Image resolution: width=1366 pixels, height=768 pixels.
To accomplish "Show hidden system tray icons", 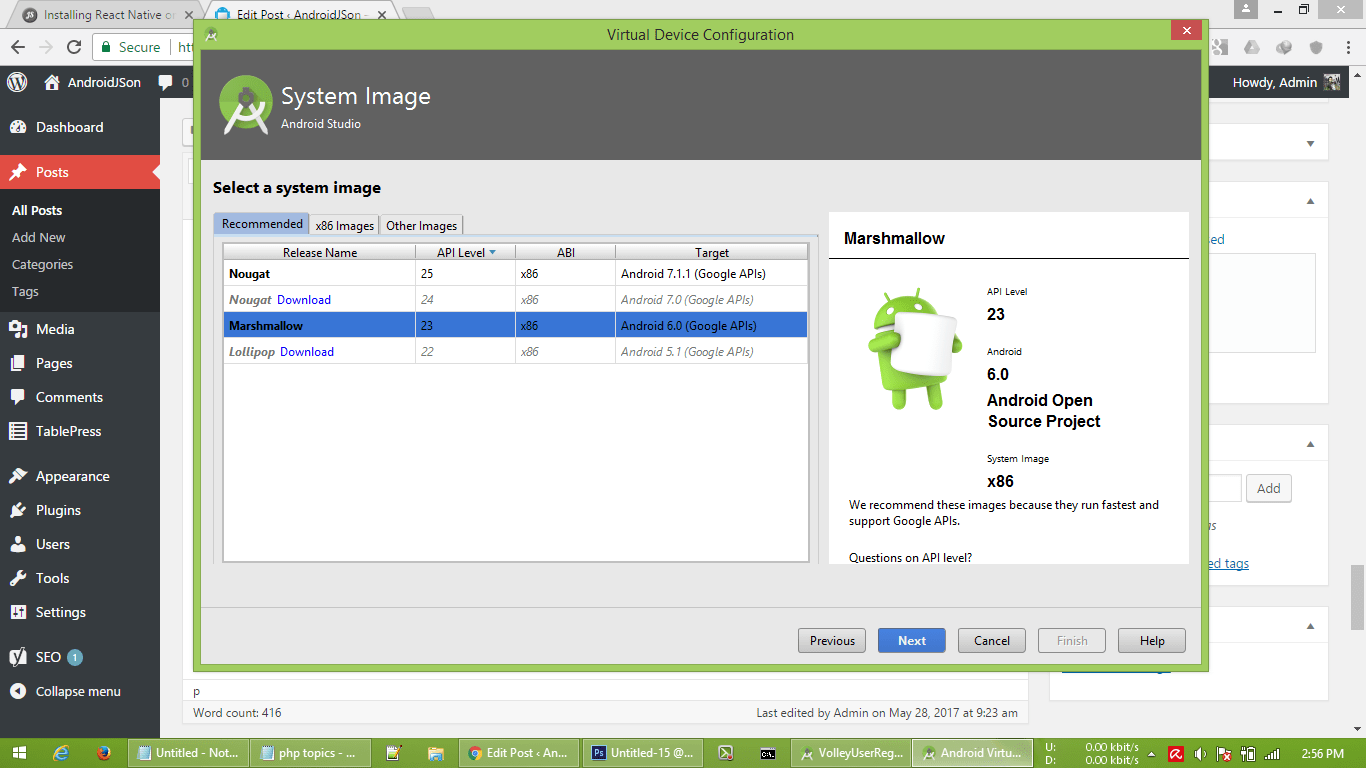I will coord(1152,754).
